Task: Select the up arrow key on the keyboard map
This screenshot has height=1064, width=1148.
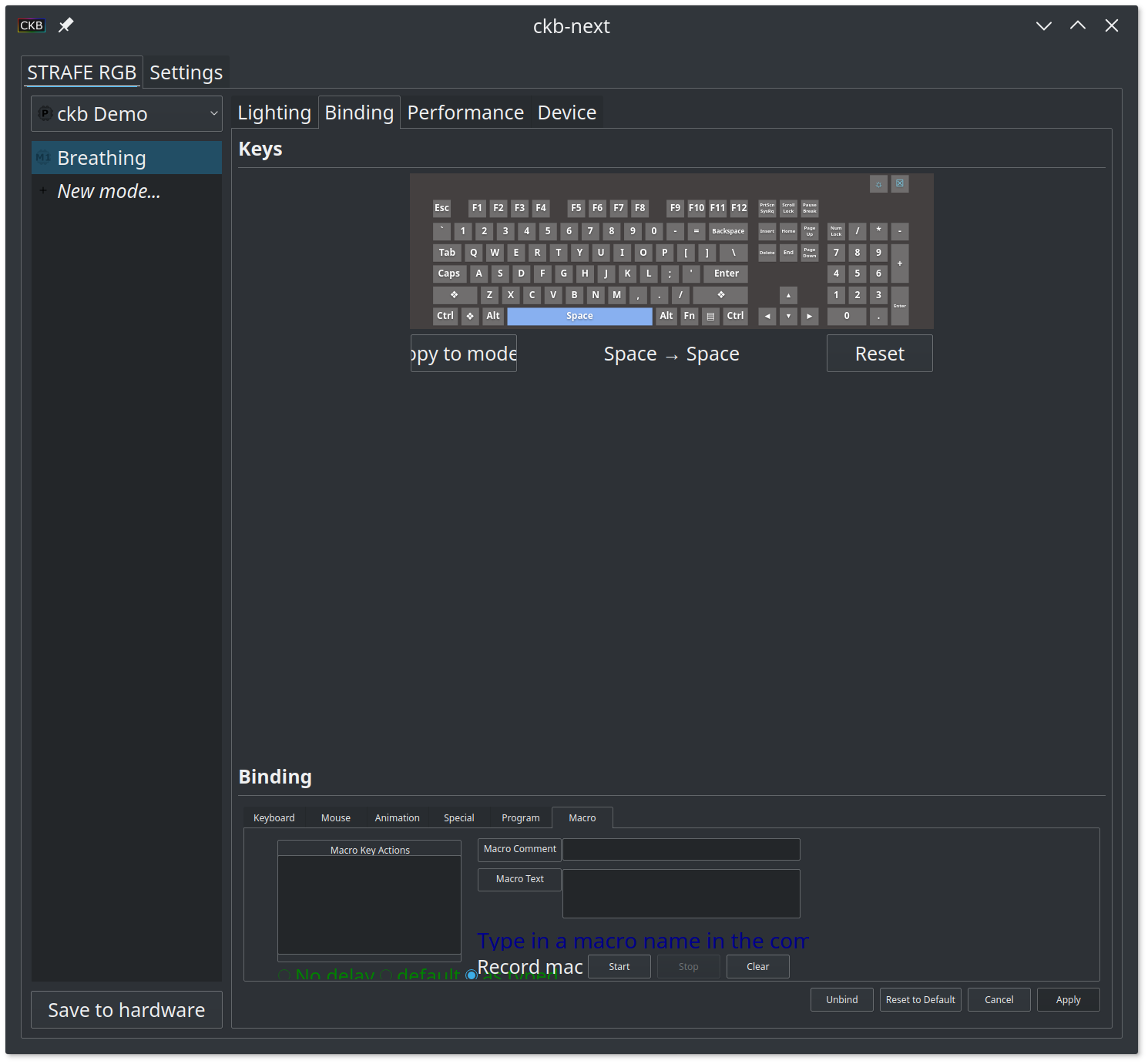Action: [x=788, y=295]
